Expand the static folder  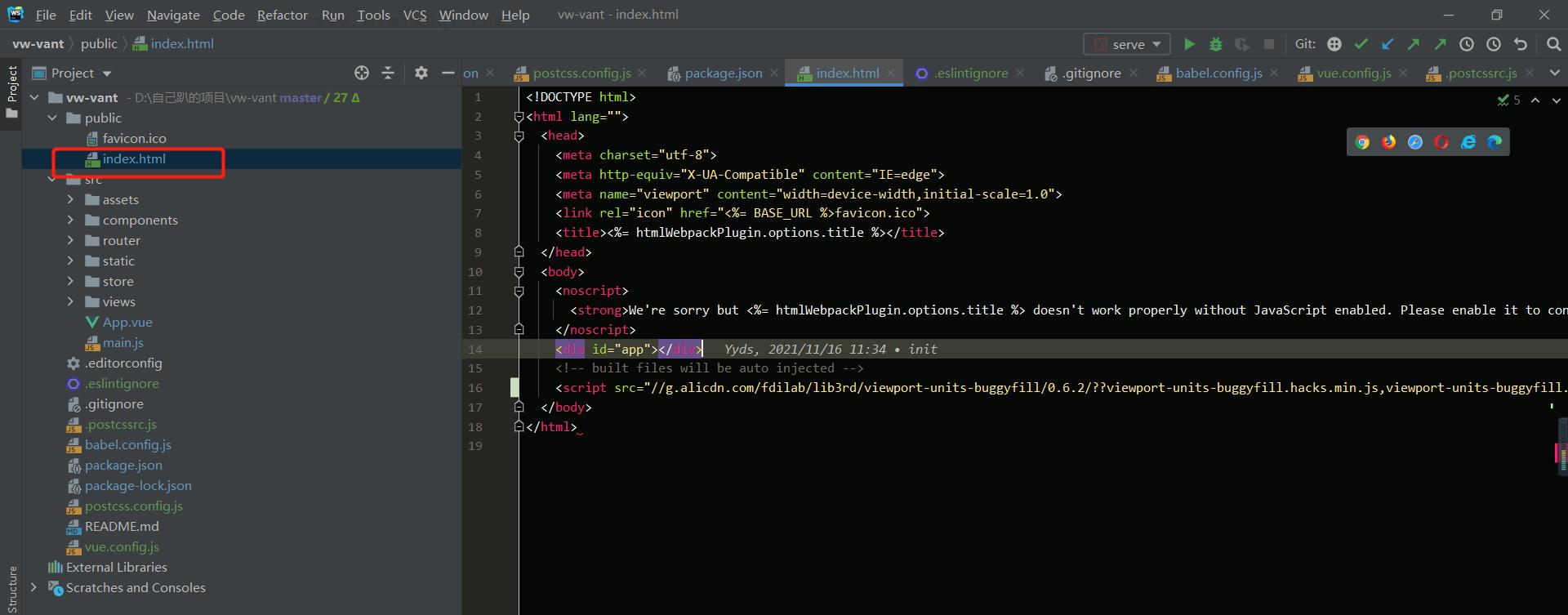coord(70,261)
